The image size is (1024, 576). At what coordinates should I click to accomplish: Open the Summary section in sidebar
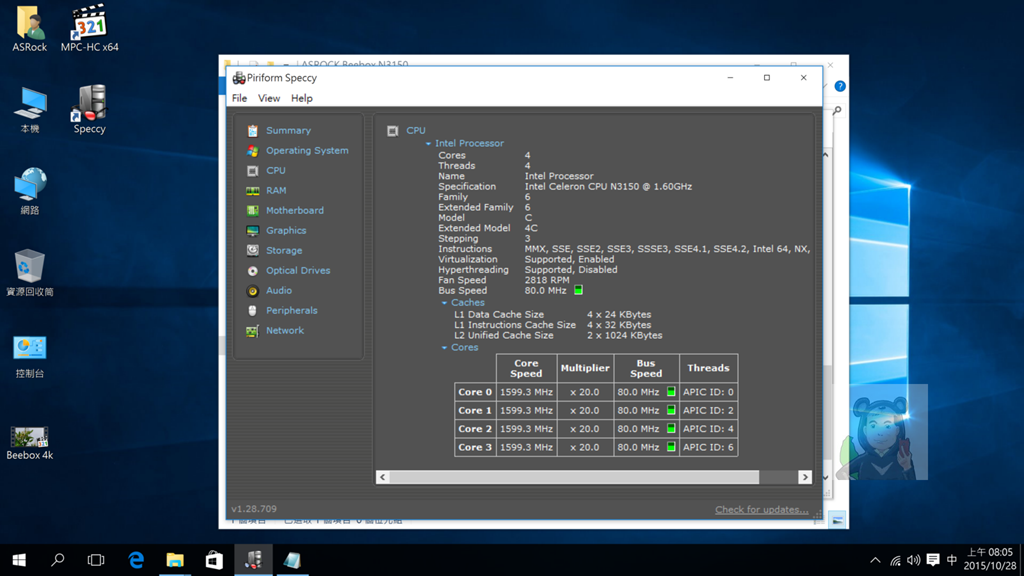click(x=287, y=131)
